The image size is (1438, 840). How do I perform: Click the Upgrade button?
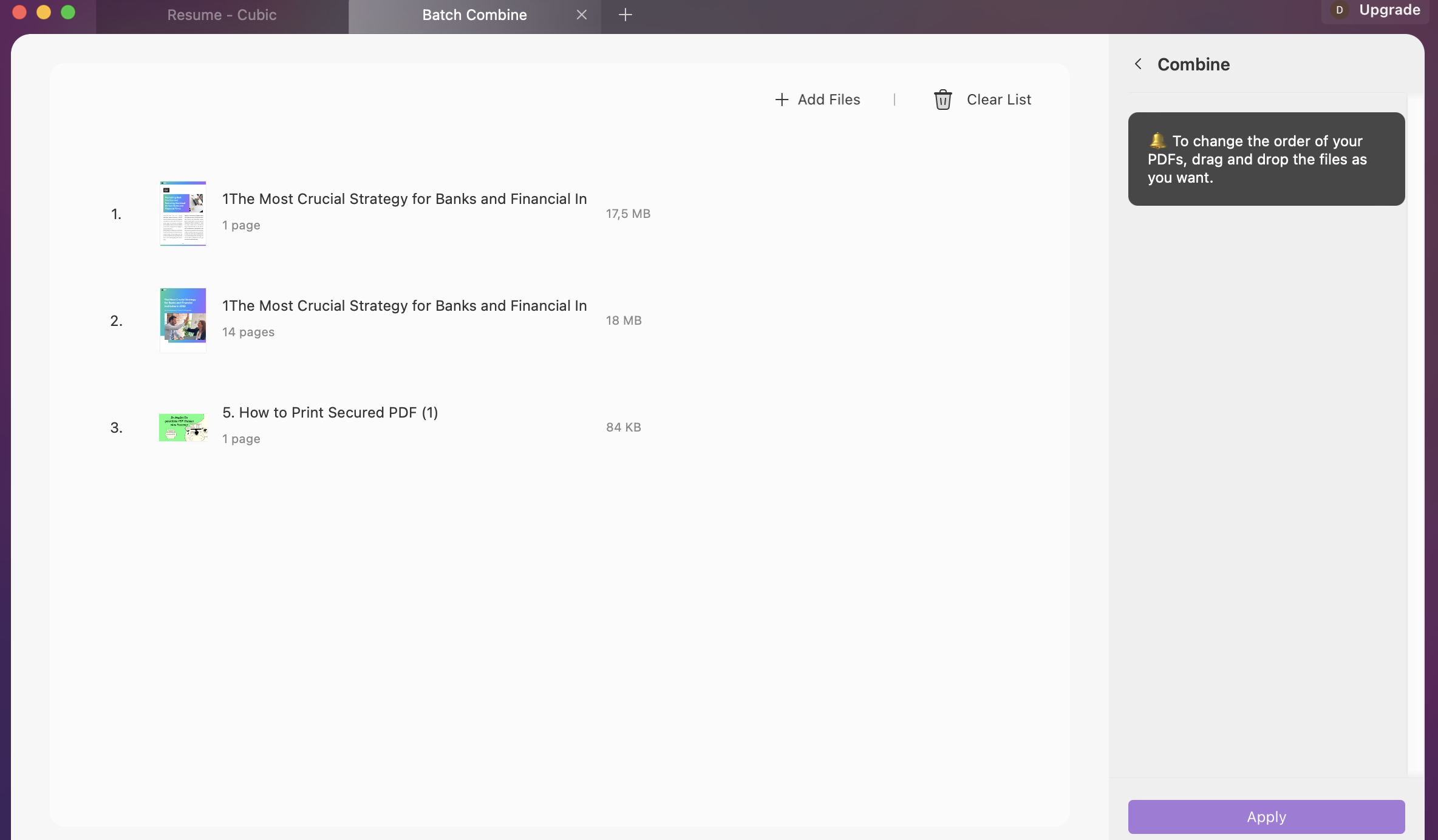click(x=1389, y=10)
